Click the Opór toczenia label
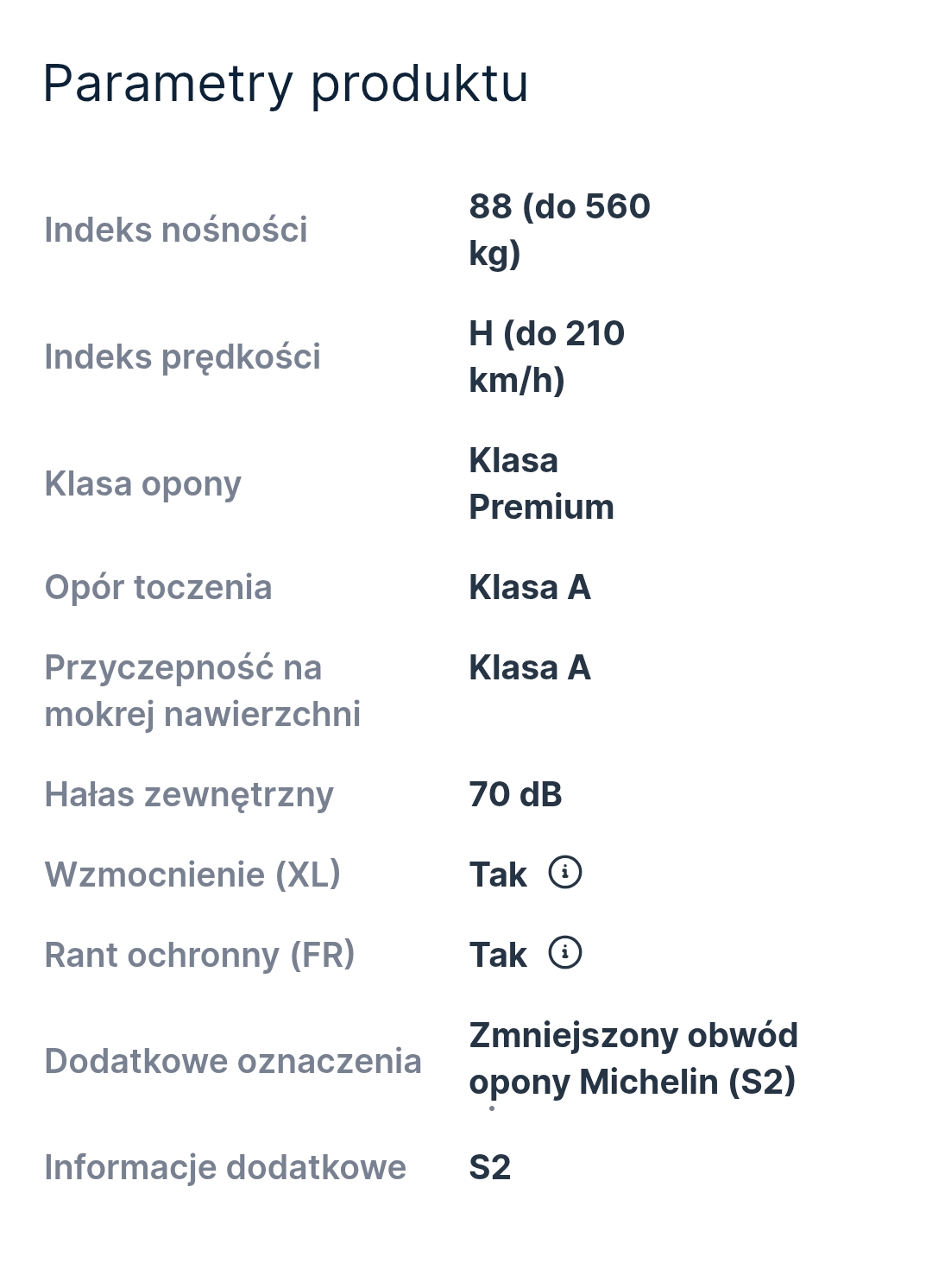The height and width of the screenshot is (1288, 932). pos(158,587)
